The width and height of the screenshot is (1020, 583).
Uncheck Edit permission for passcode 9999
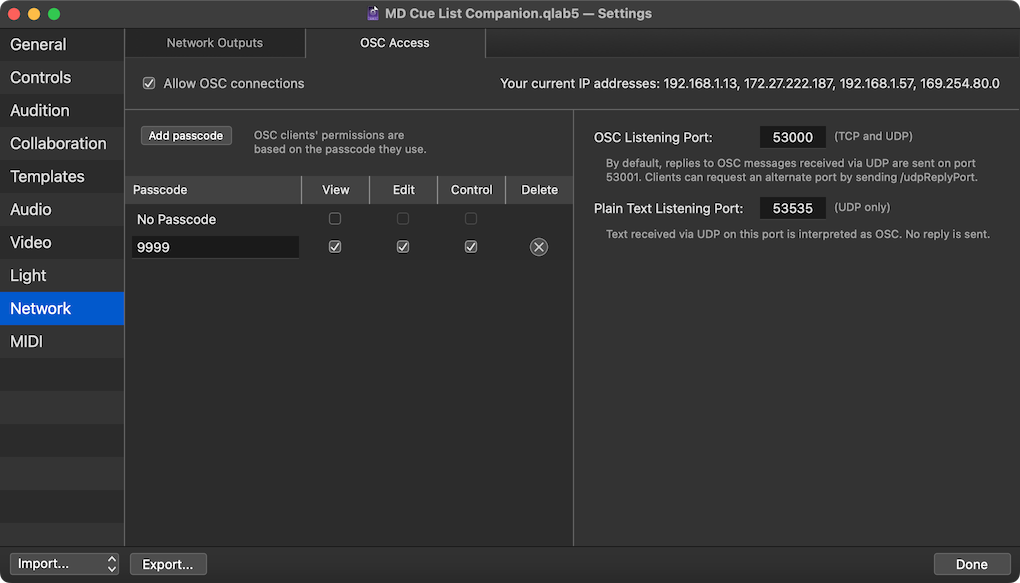403,246
